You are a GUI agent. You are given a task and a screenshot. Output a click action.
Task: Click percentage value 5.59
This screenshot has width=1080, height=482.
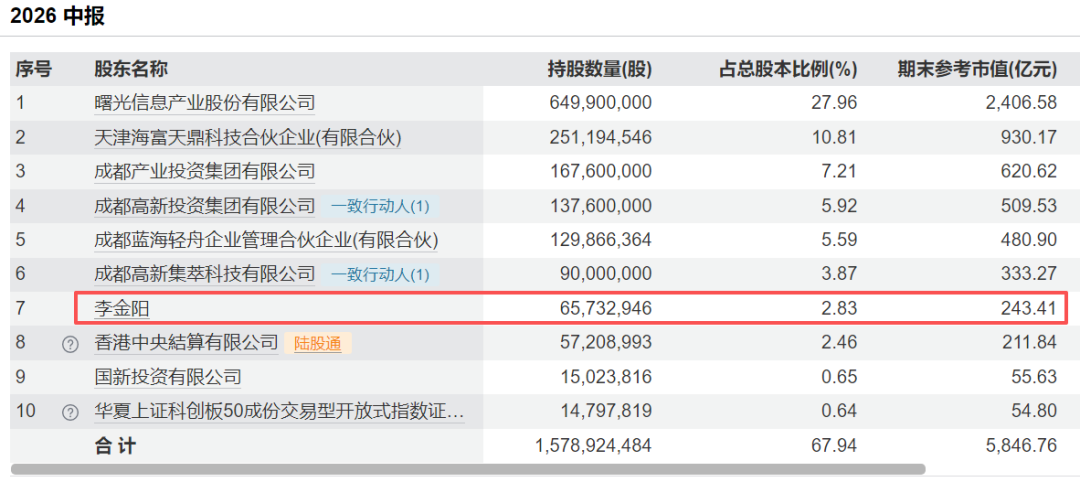pyautogui.click(x=840, y=240)
